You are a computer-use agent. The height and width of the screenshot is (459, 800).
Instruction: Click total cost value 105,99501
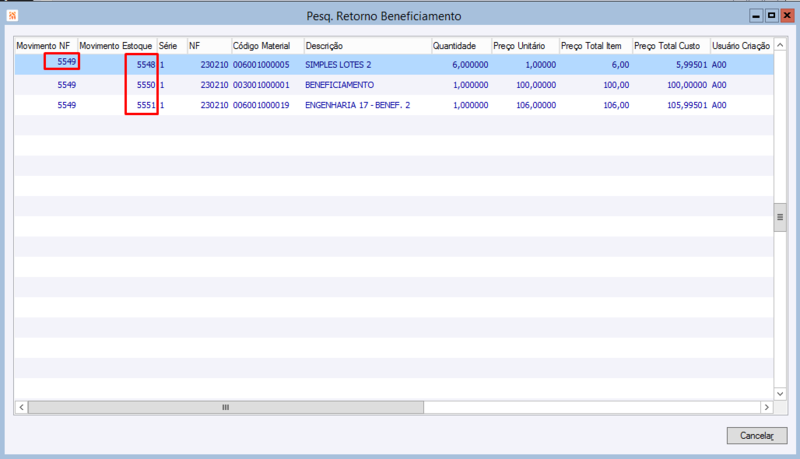coord(687,105)
